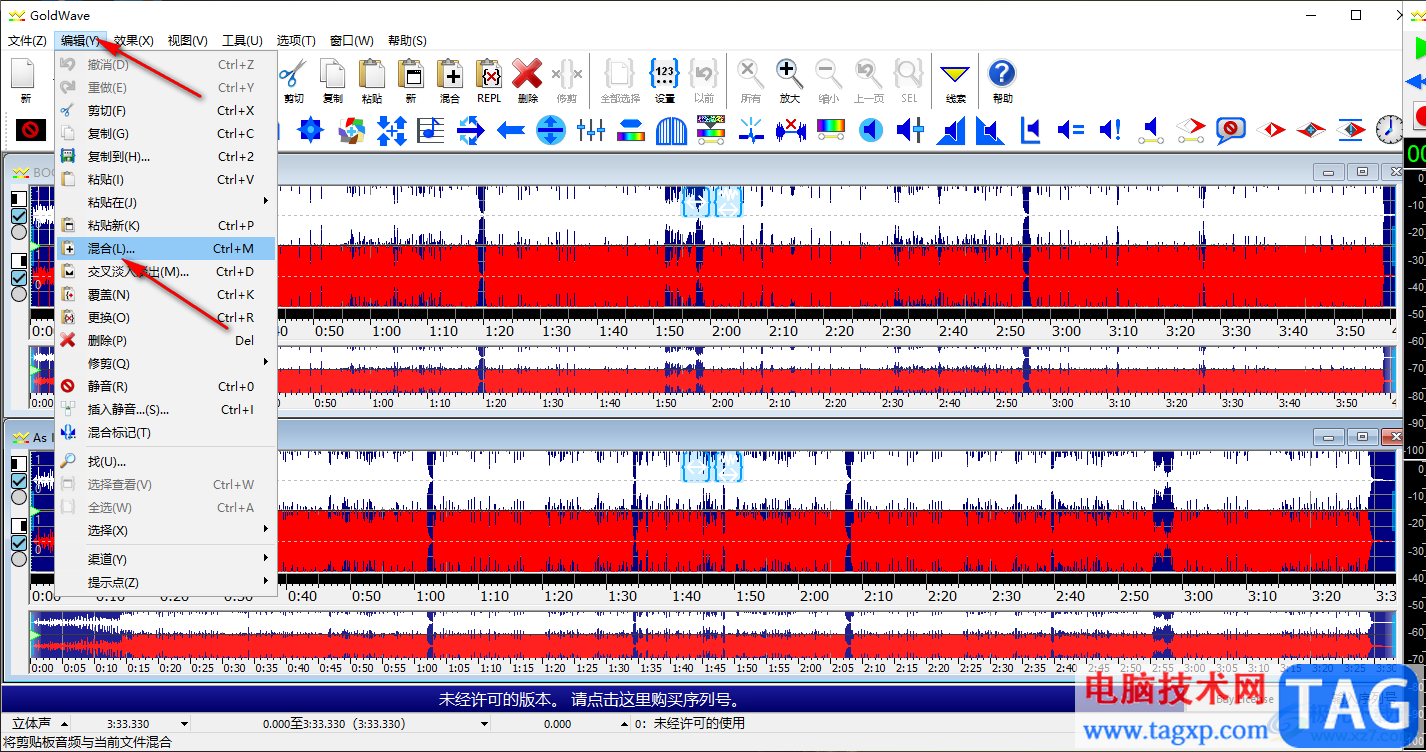Open the 帮助(S) help menu

tap(406, 41)
